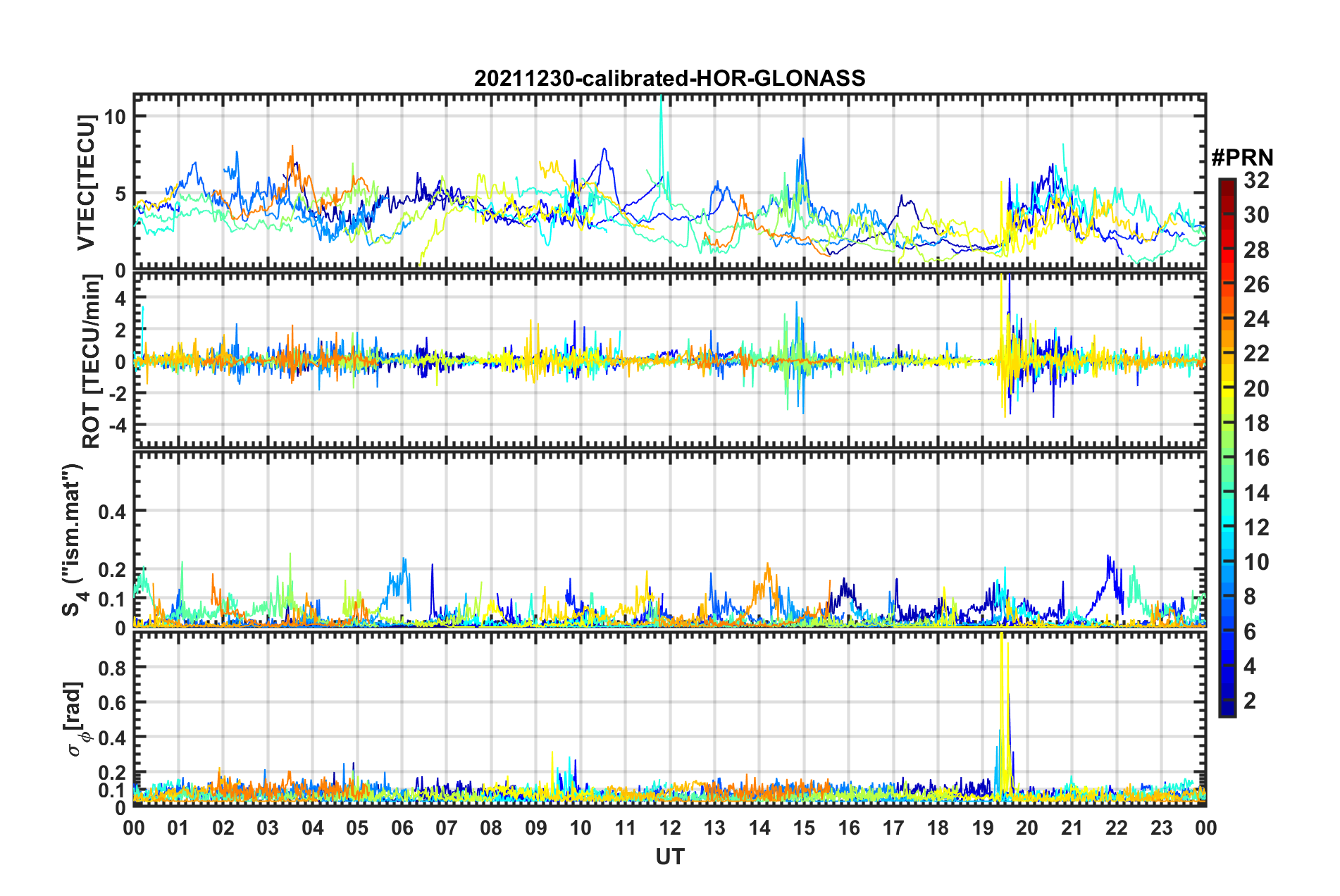Click the plot title 20211230-calibrated-HOR-GLONASS
1340x896 pixels.
669,78
